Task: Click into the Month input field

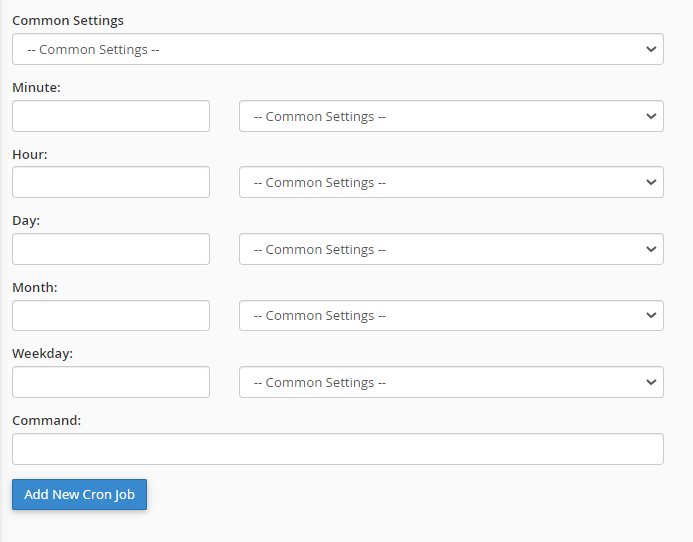Action: (x=111, y=316)
